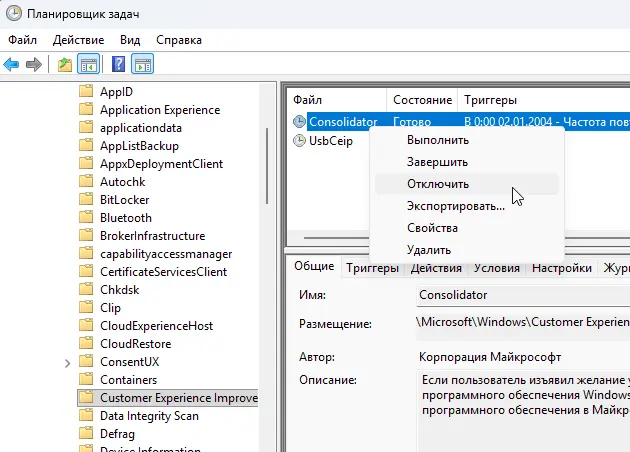Viewport: 630px width, 452px height.
Task: Select Выполнить from the context menu
Action: 438,140
